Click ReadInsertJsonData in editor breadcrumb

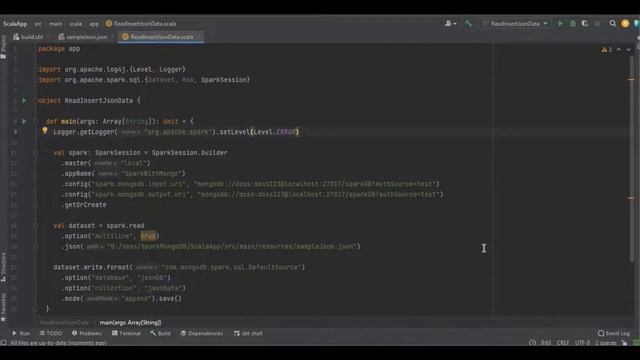pos(64,322)
